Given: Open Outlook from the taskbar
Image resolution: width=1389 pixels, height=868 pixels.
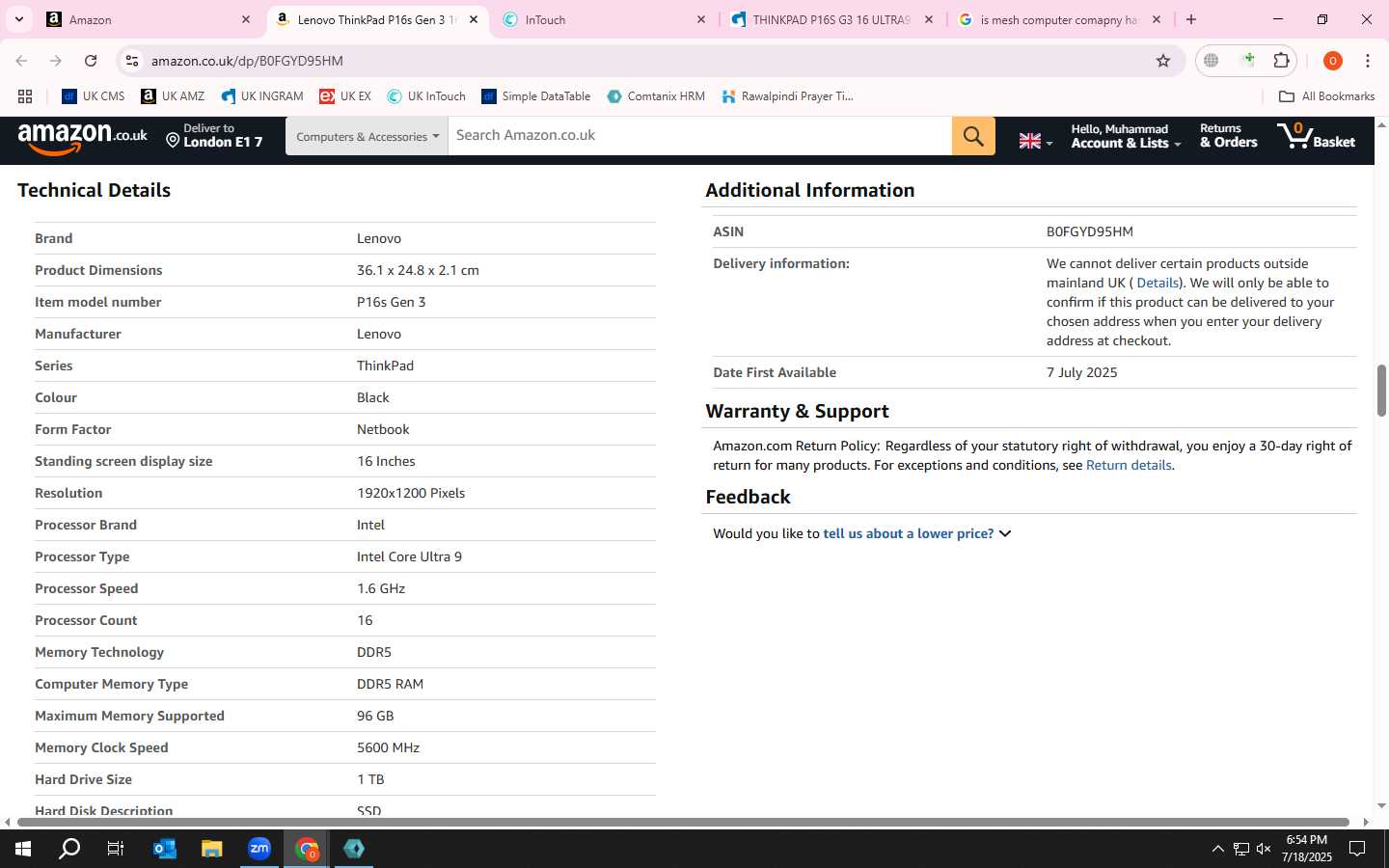Looking at the screenshot, I should (164, 849).
